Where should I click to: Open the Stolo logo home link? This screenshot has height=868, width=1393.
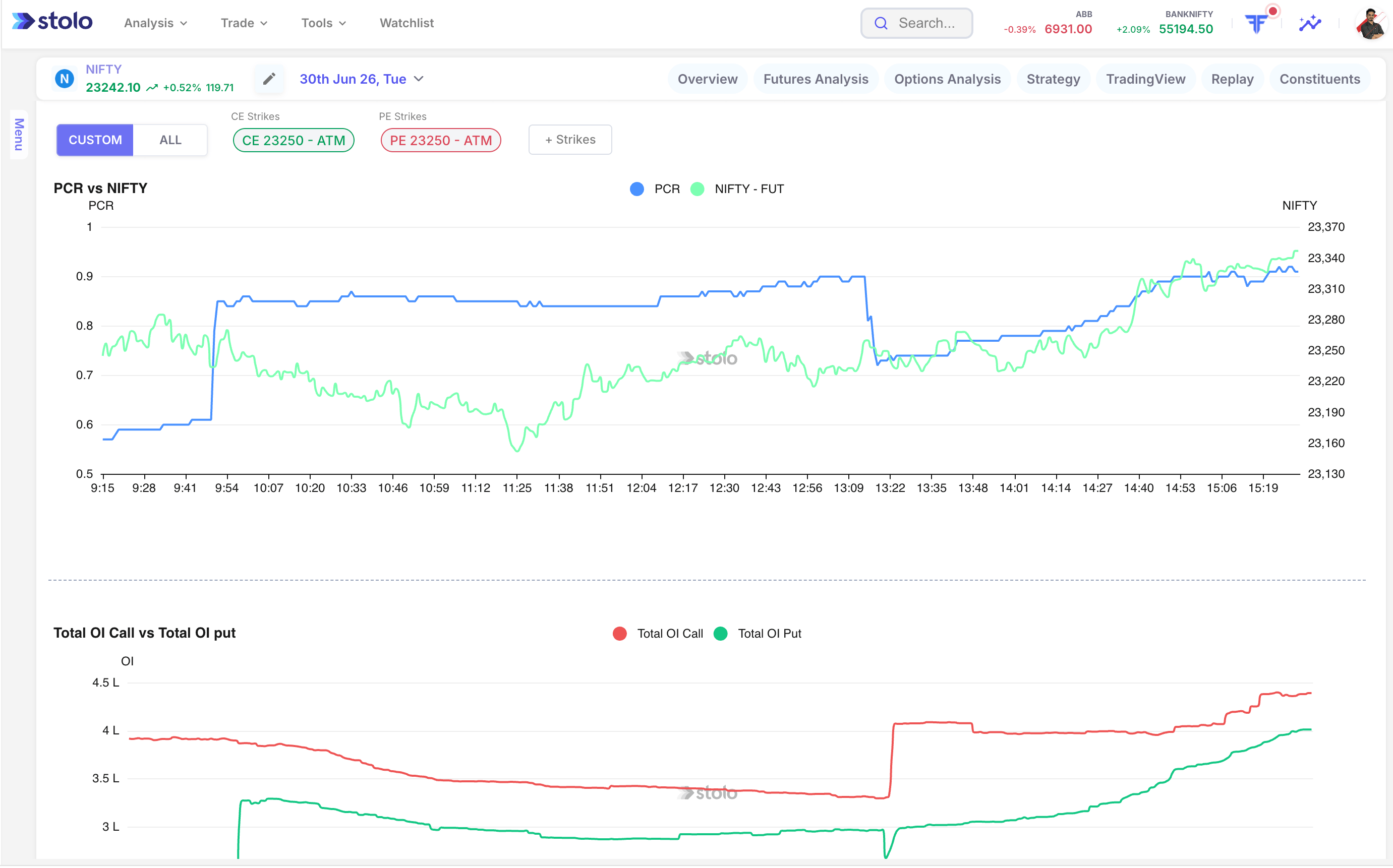point(52,22)
